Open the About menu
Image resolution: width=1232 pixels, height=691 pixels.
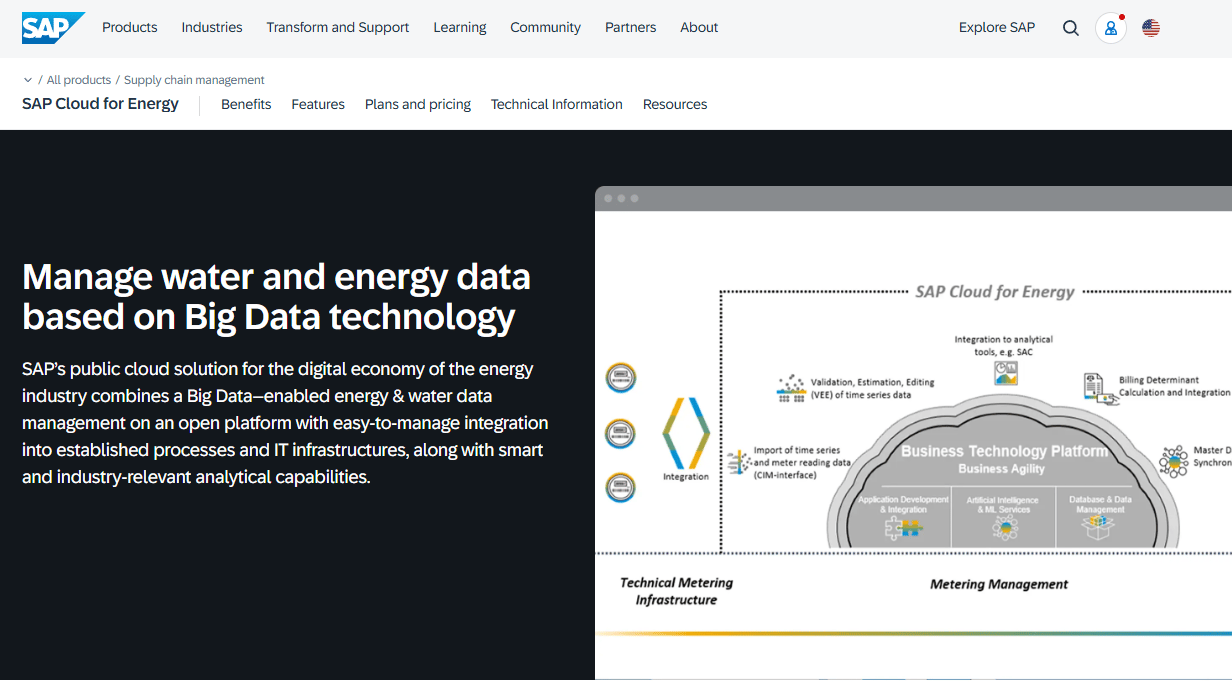(699, 27)
